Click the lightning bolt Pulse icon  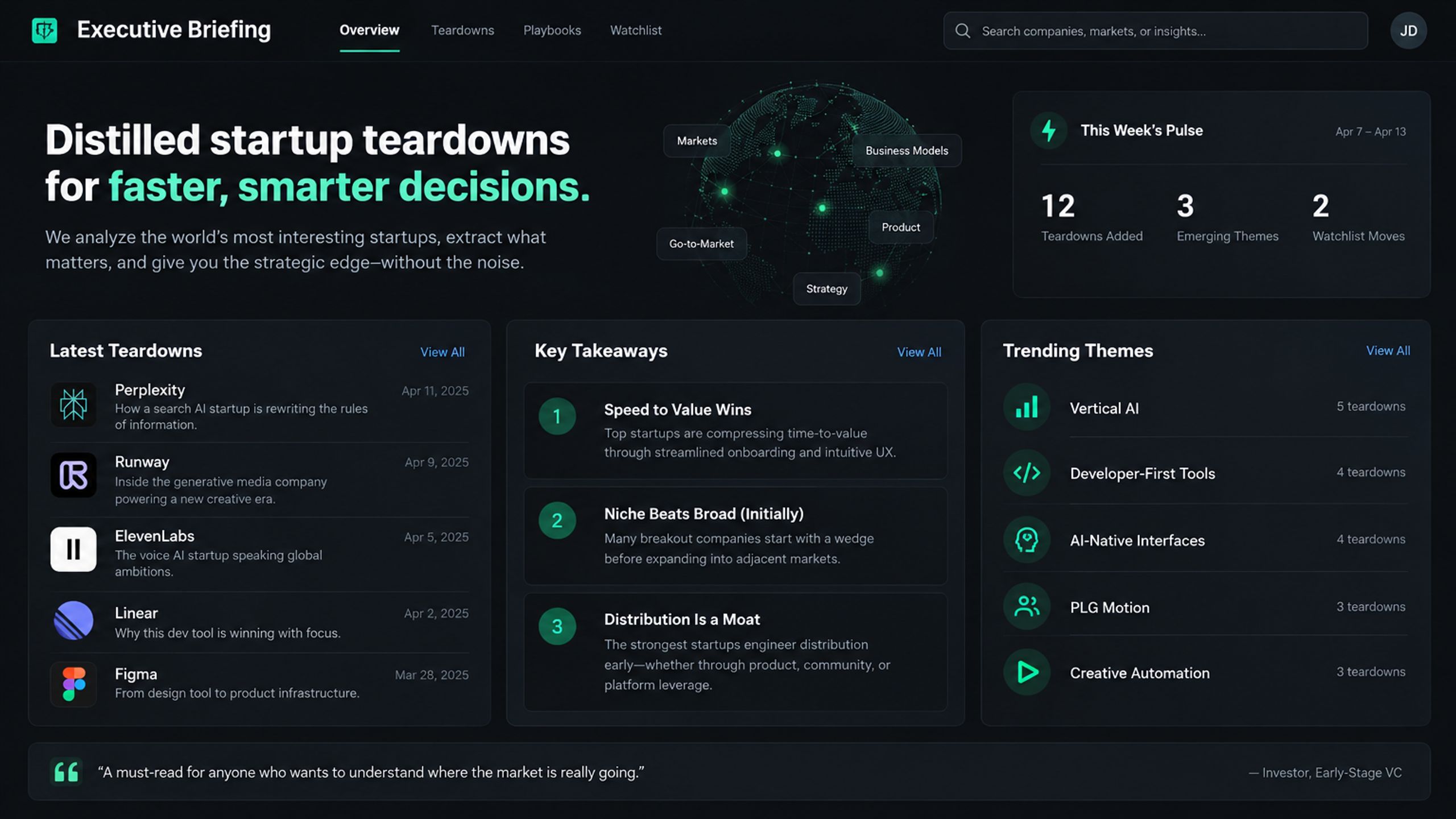pyautogui.click(x=1049, y=131)
